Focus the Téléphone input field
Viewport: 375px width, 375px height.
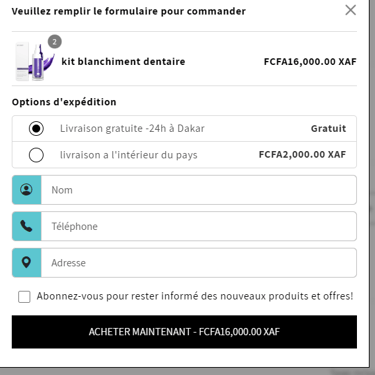point(199,226)
